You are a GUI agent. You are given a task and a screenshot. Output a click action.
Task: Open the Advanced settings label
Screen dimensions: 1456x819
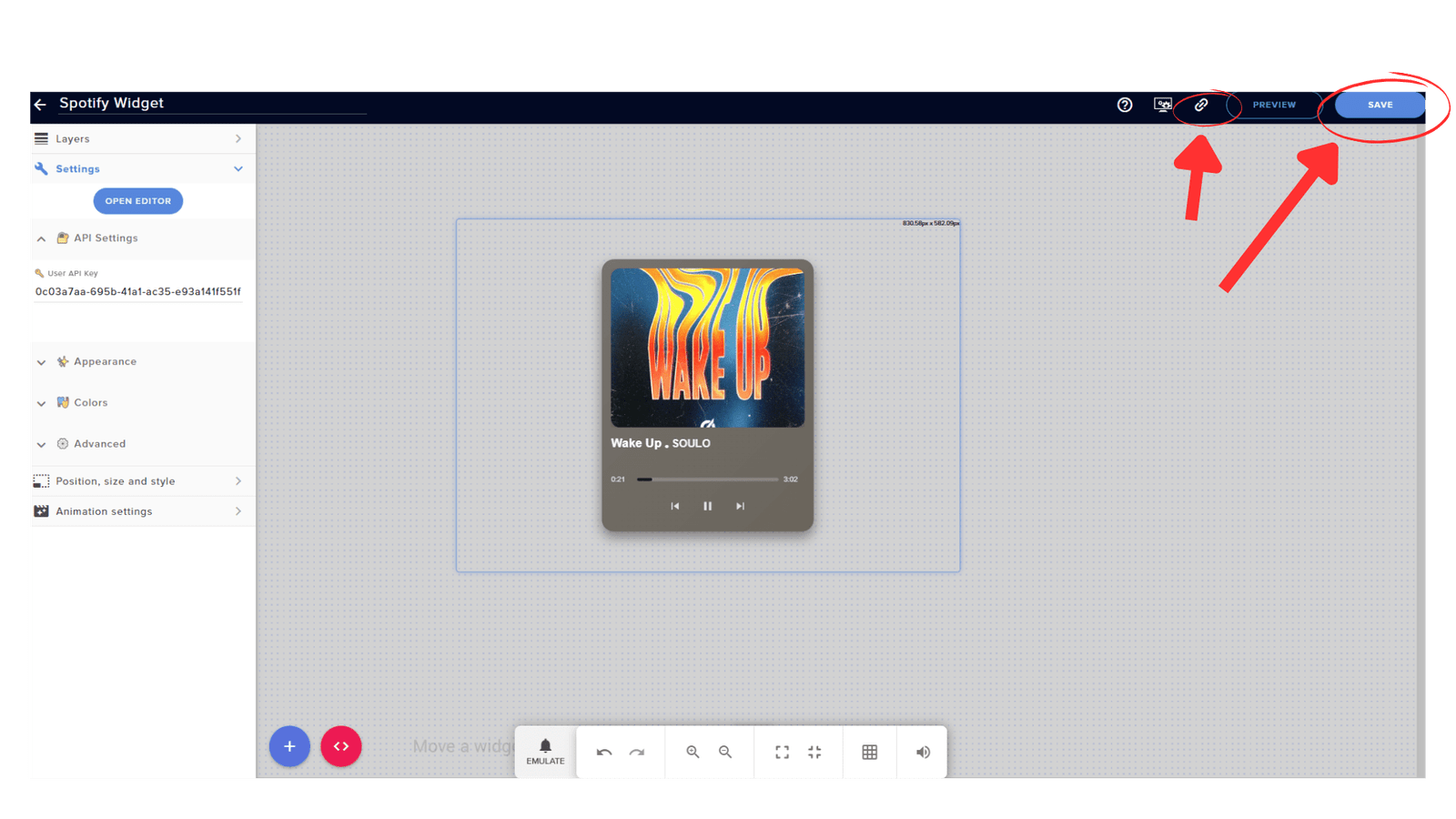pos(99,444)
